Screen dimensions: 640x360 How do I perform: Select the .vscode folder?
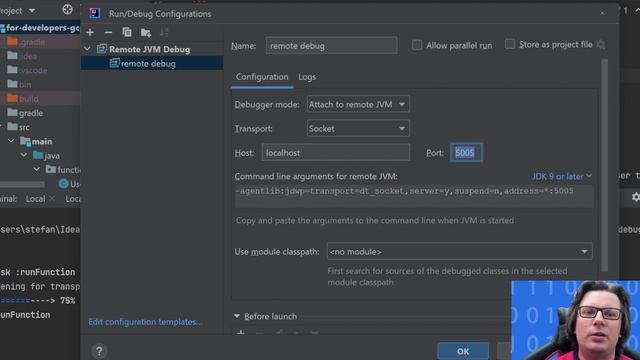(33, 70)
